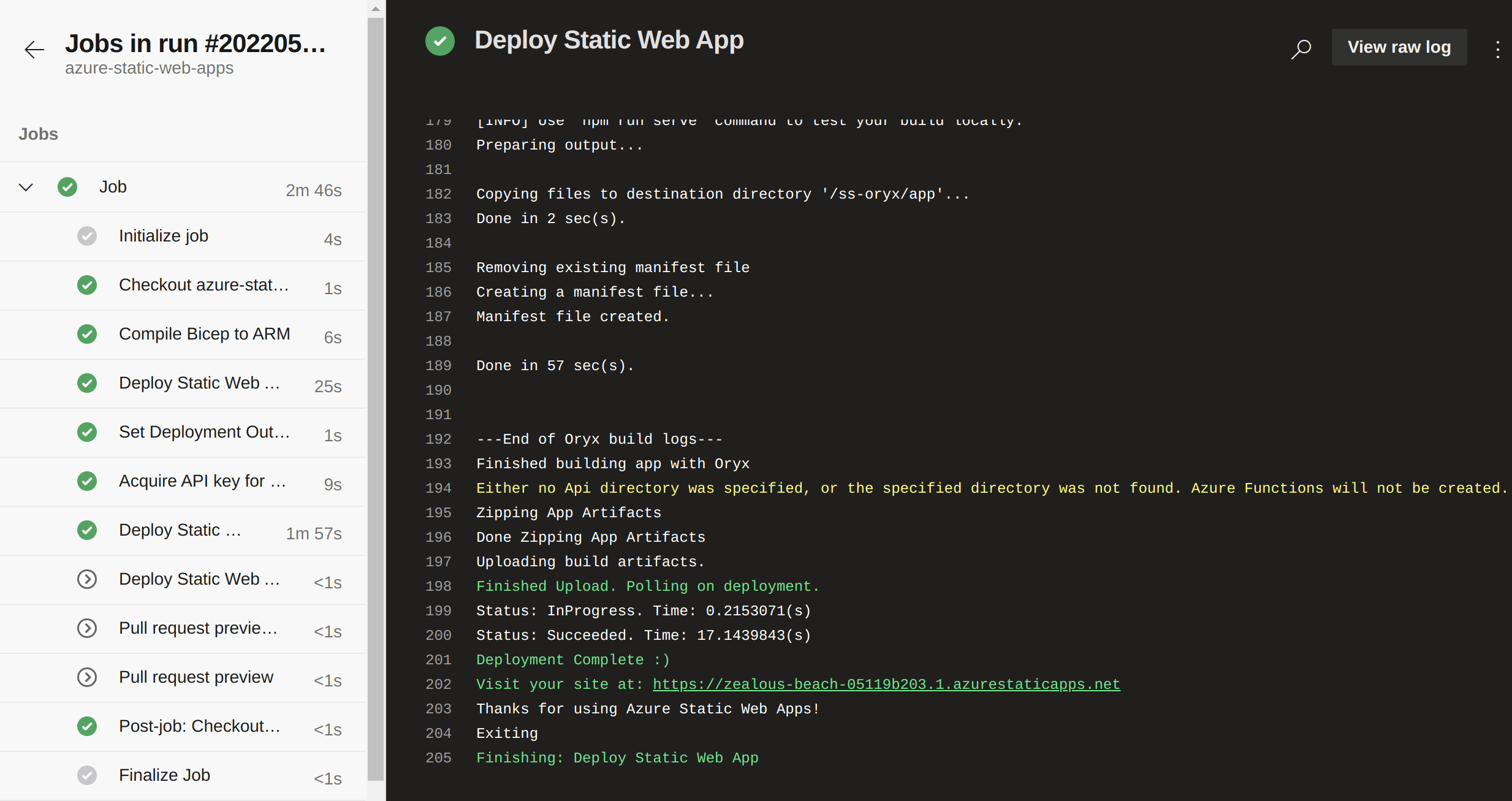Viewport: 1512px width, 801px height.
Task: Click the Status: Succeeded log line
Action: point(644,636)
